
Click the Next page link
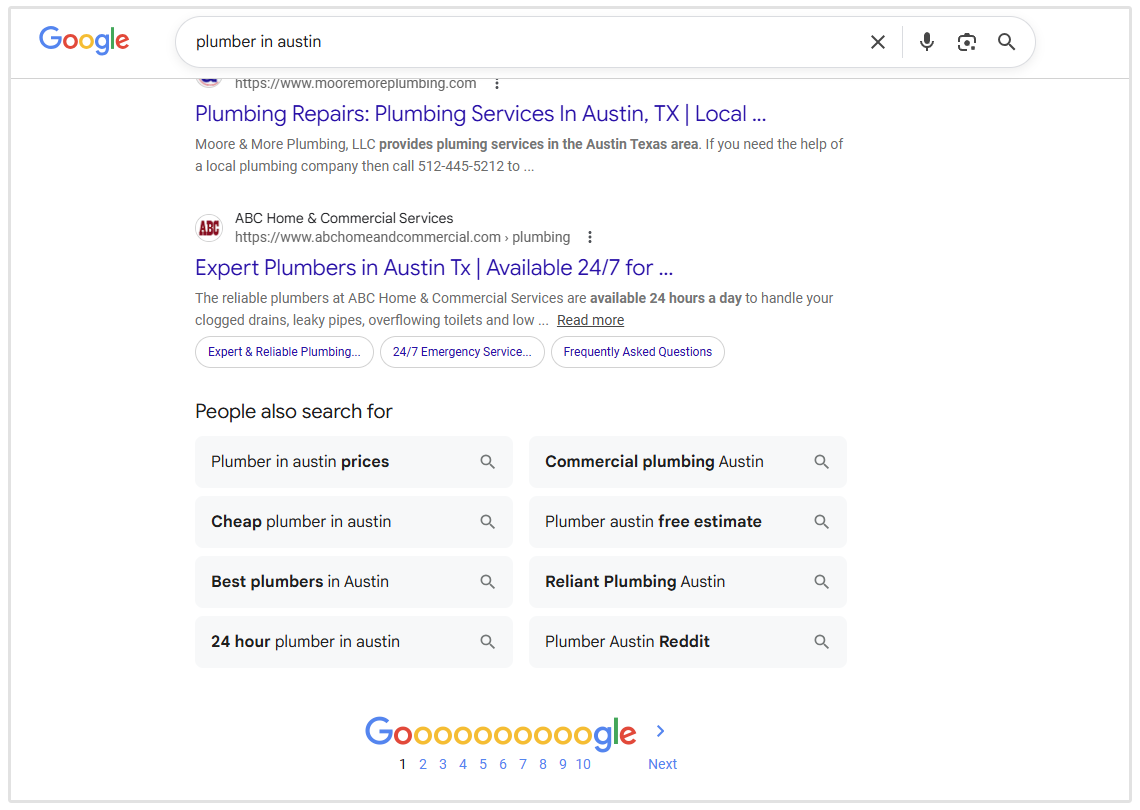(x=662, y=764)
